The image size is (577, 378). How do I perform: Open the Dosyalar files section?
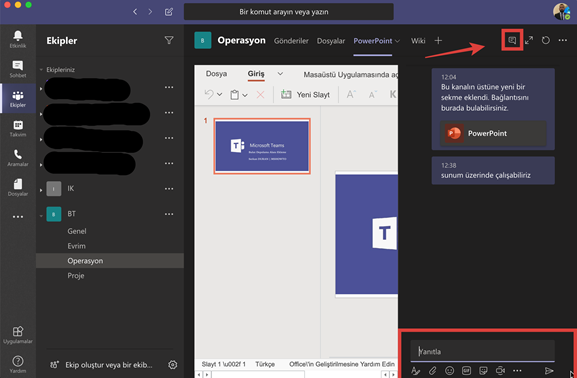click(18, 187)
